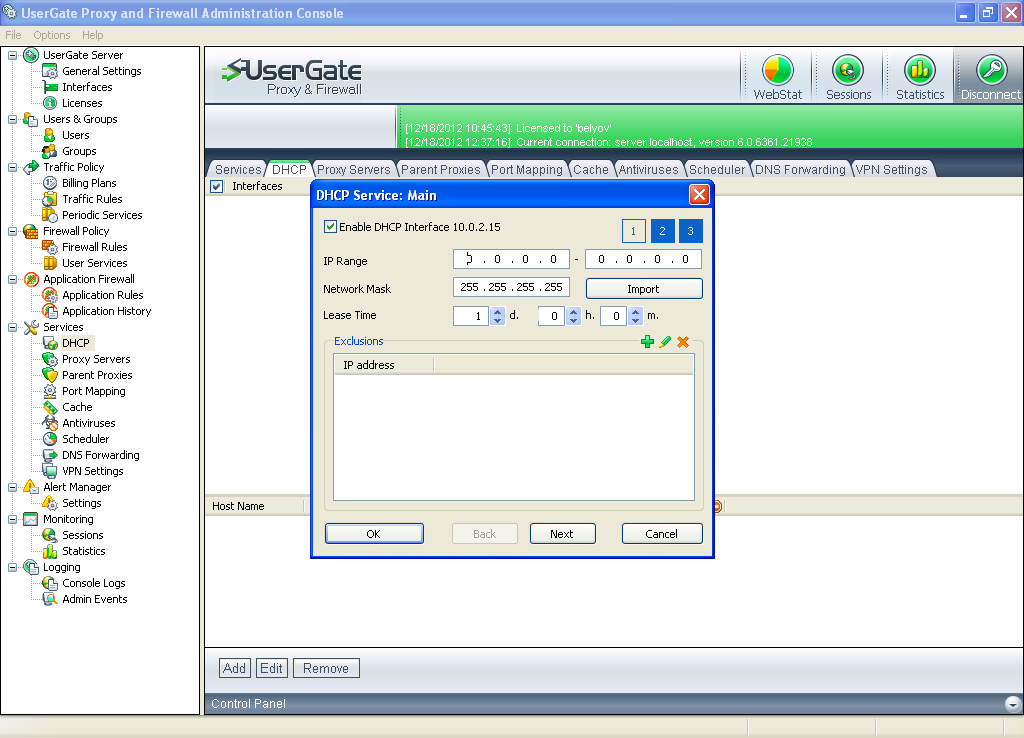Viewport: 1024px width, 738px height.
Task: Toggle the Interfaces checkbox
Action: coord(217,187)
